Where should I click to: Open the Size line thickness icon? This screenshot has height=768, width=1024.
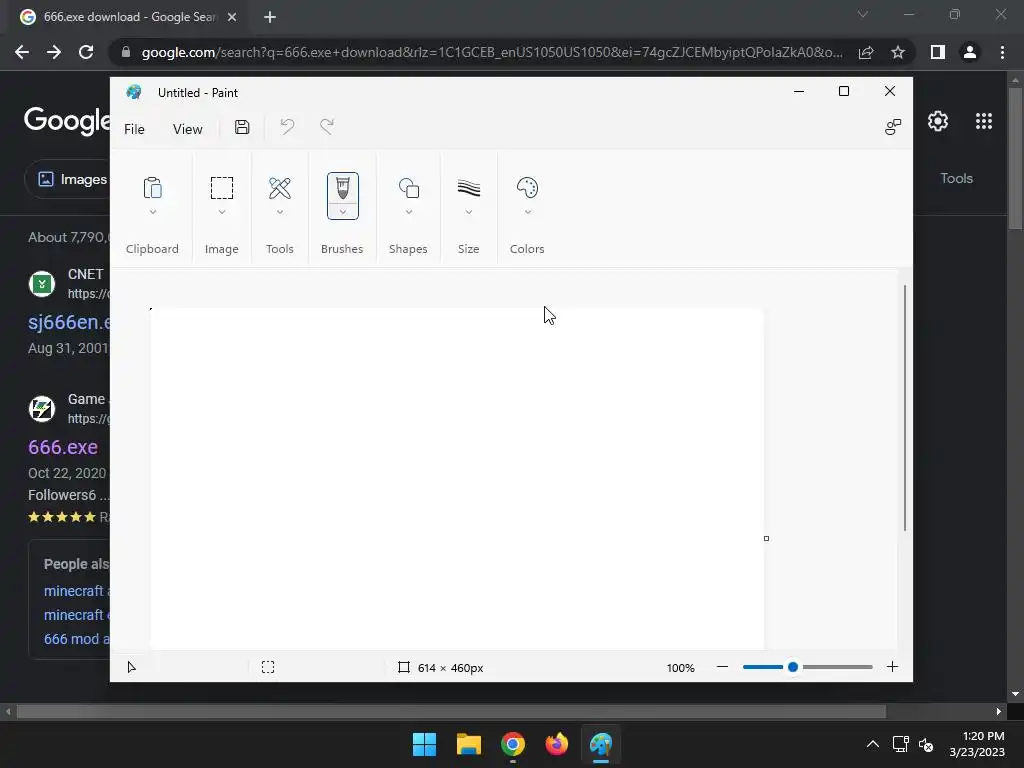pos(469,188)
